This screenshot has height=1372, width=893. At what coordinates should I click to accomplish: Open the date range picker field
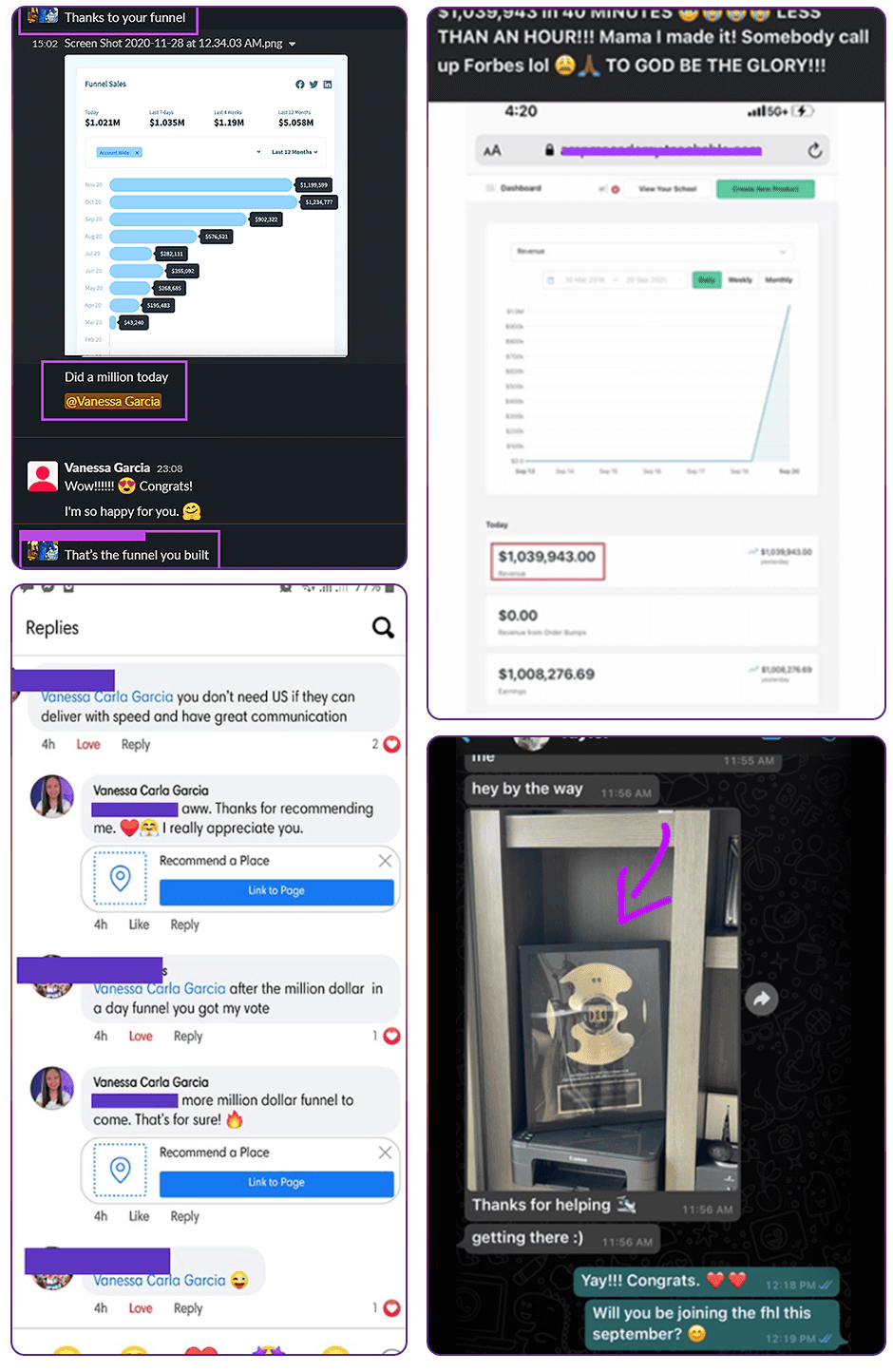615,279
